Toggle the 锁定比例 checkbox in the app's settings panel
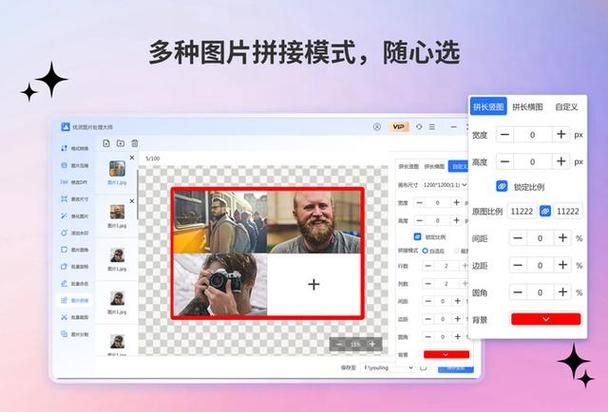 pyautogui.click(x=417, y=236)
